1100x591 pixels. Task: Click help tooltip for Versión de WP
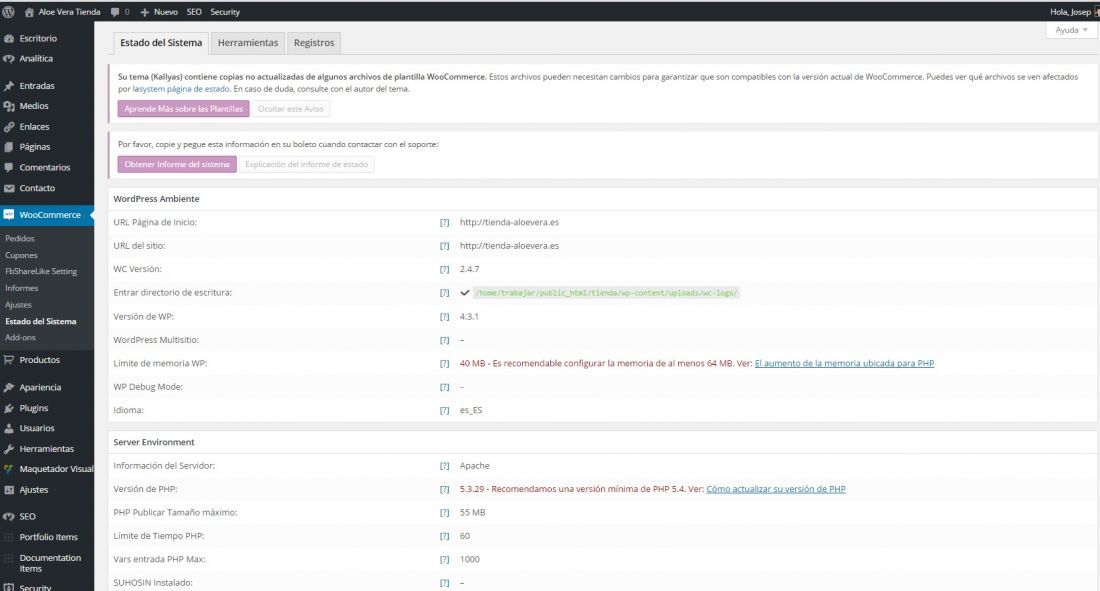444,317
